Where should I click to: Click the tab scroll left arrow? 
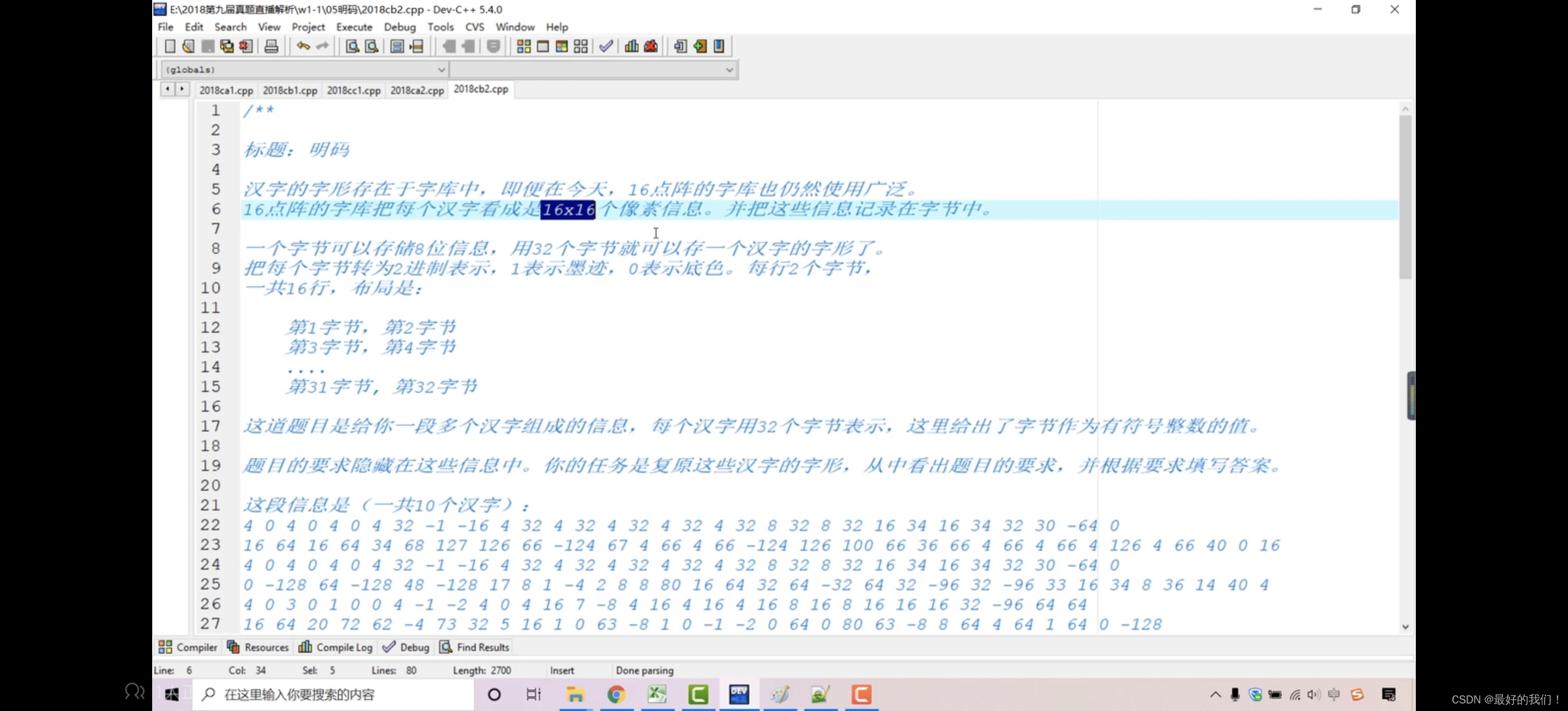pyautogui.click(x=167, y=89)
